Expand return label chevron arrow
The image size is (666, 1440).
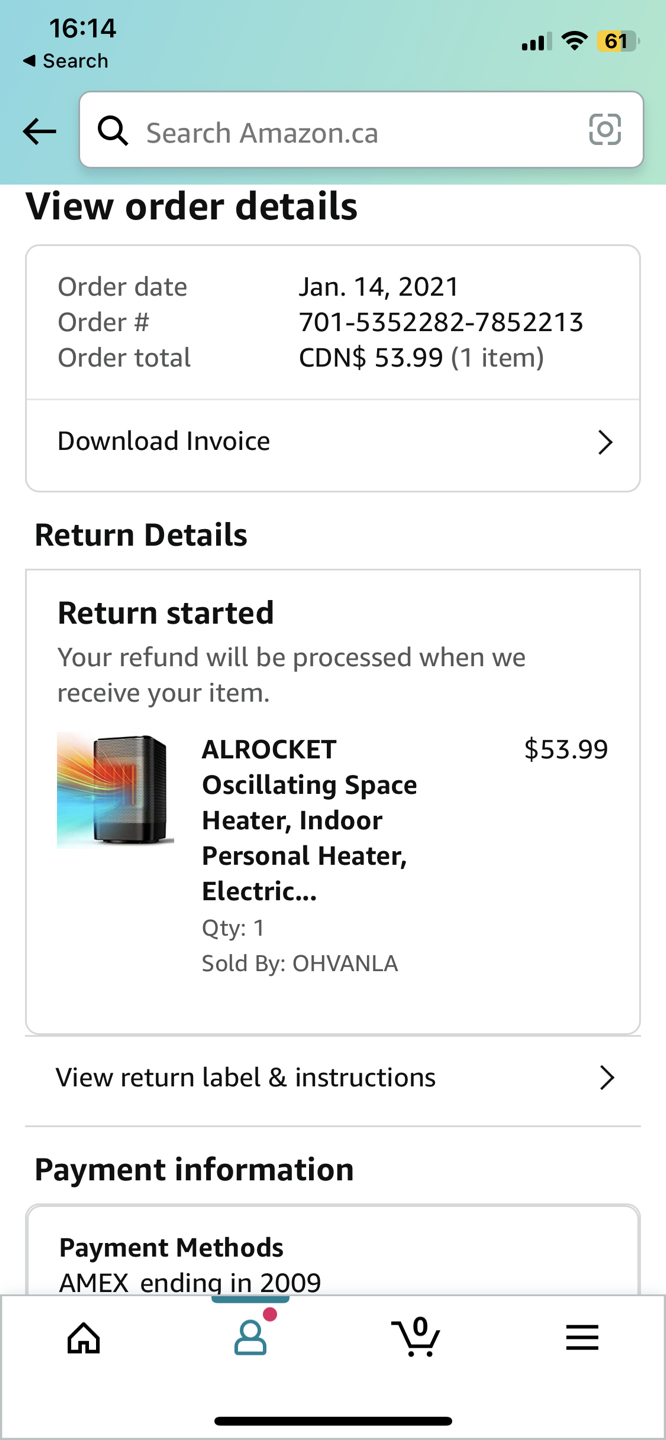coord(606,1077)
